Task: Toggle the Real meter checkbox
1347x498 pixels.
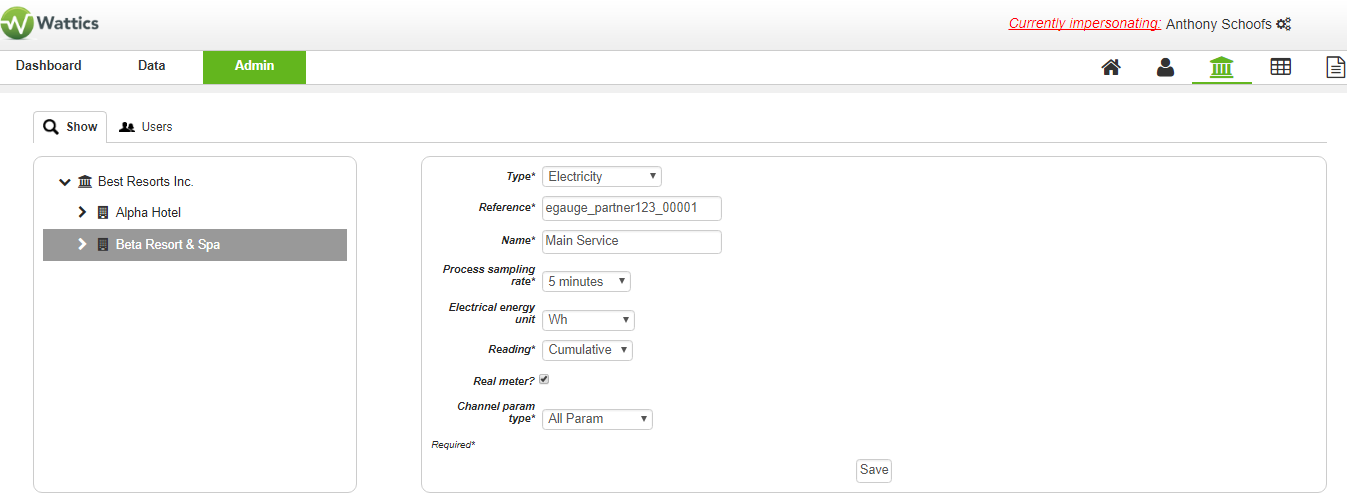Action: (544, 380)
